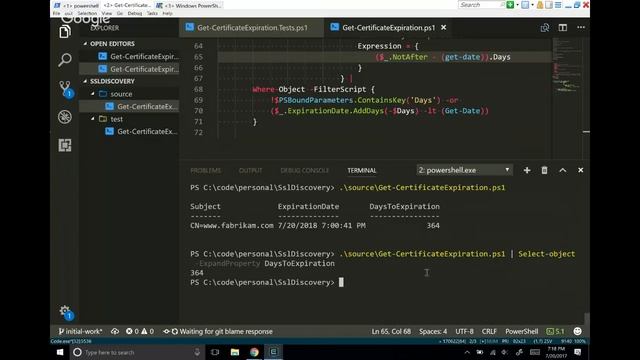Click Ln 65, Col 68 in the status bar
Image resolution: width=640 pixels, height=360 pixels.
click(391, 331)
